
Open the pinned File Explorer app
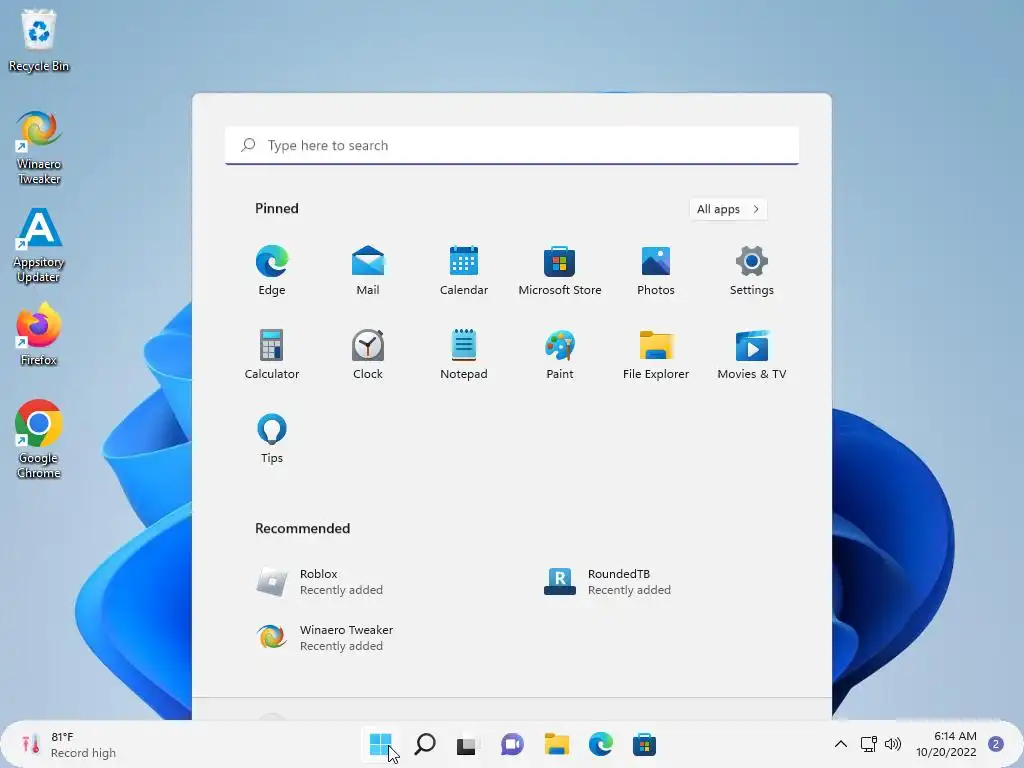656,355
